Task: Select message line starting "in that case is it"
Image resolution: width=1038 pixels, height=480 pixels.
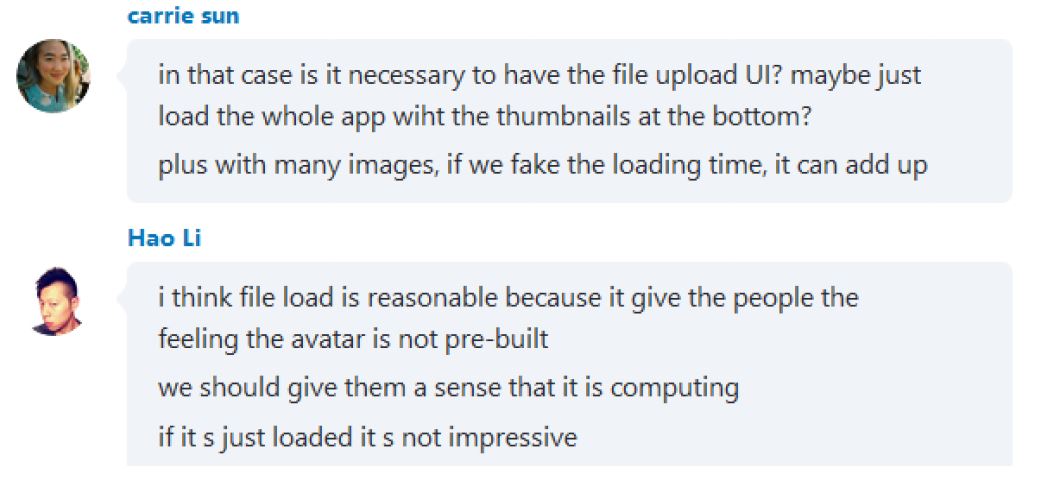Action: click(540, 75)
